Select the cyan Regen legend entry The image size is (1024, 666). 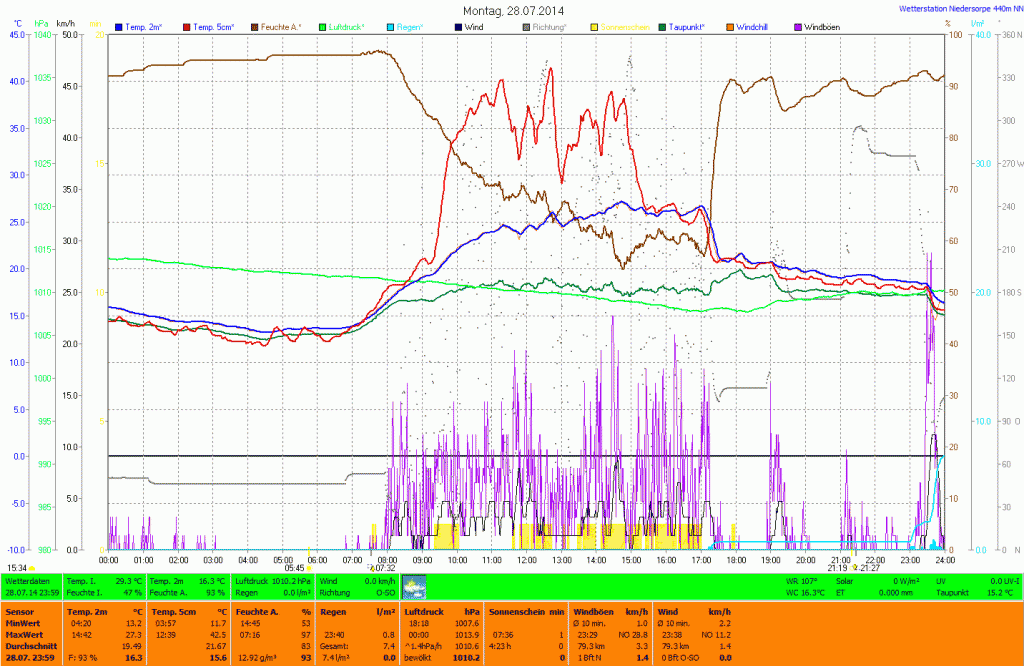[408, 27]
